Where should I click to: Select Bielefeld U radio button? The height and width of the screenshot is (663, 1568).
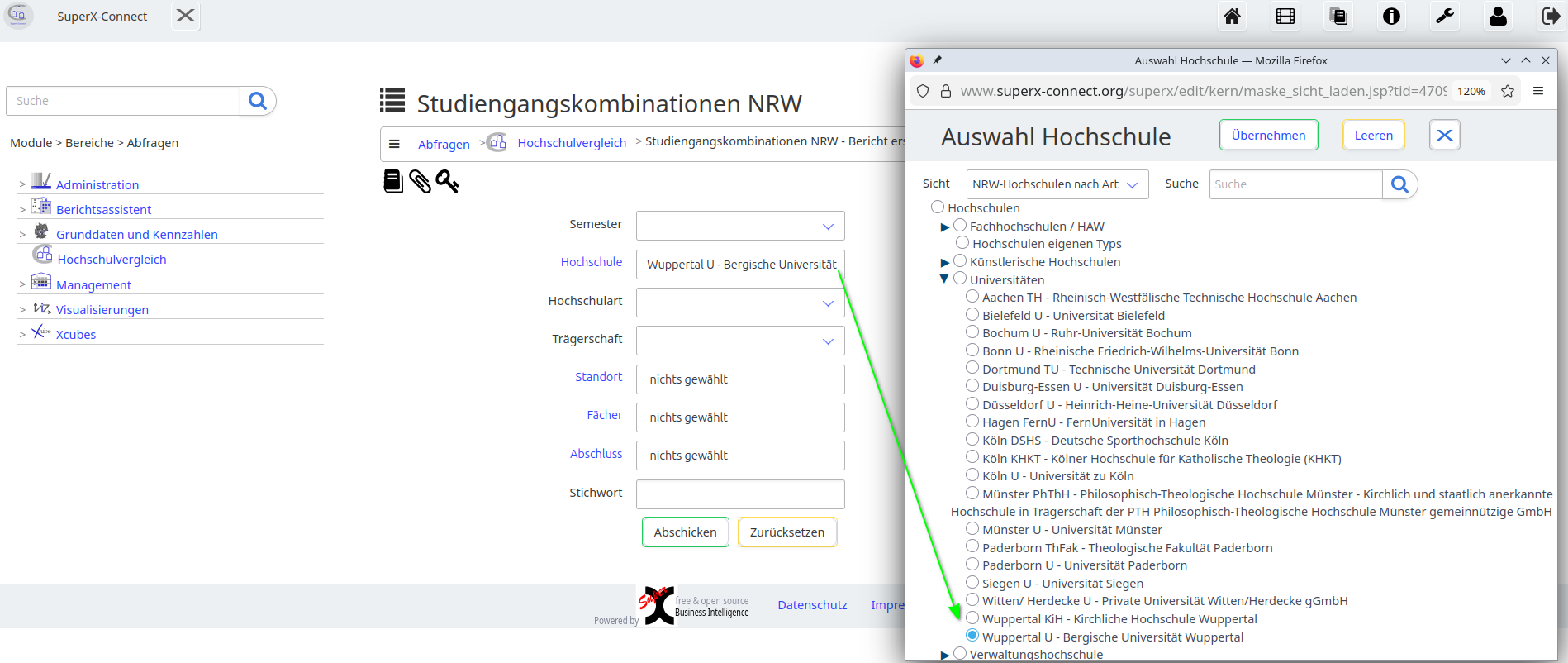click(x=972, y=315)
